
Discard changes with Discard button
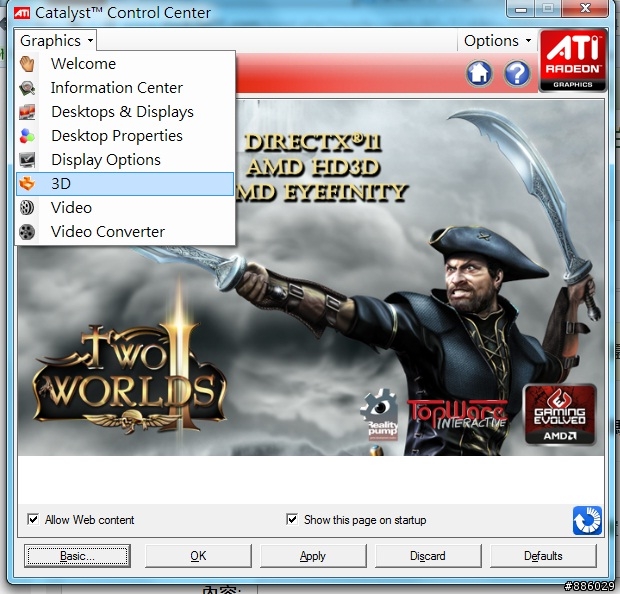tap(428, 556)
